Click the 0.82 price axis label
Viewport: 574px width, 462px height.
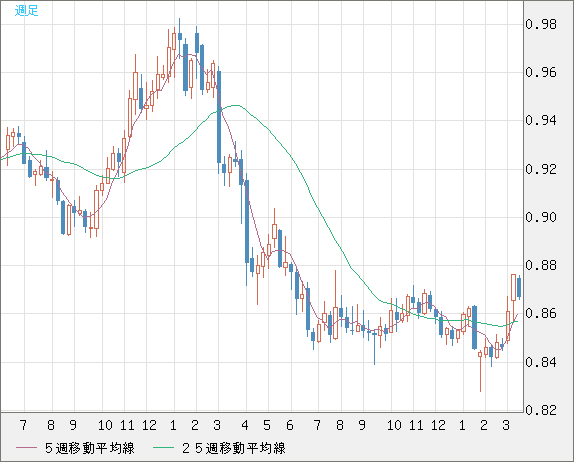click(x=541, y=410)
